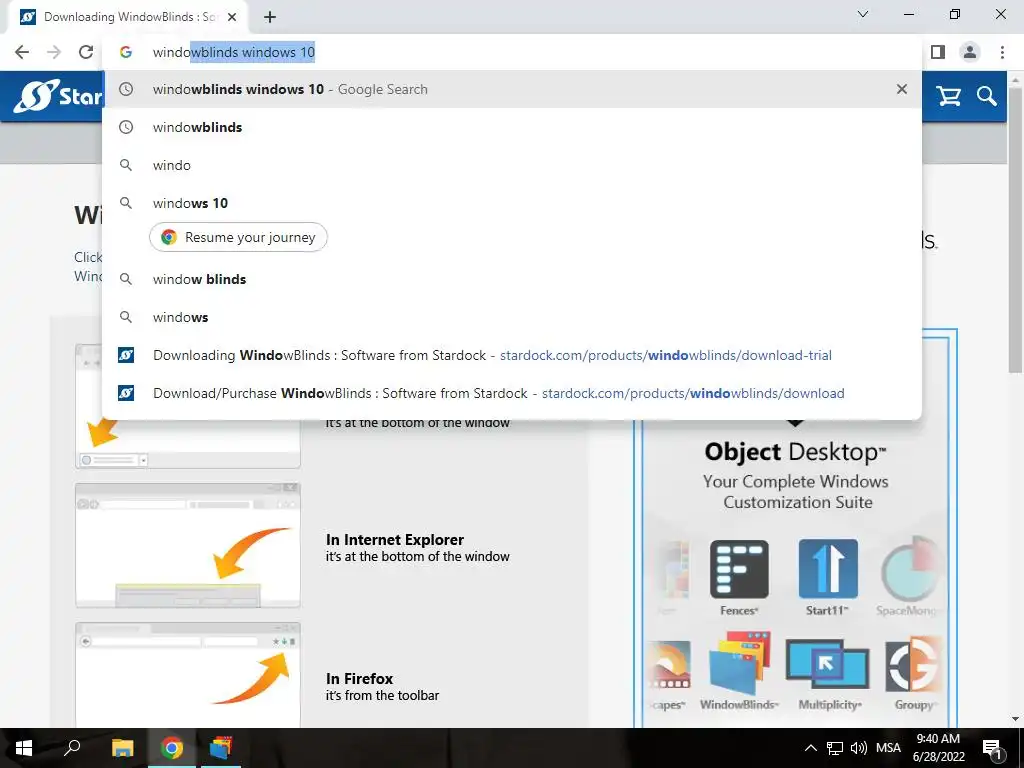This screenshot has height=768, width=1024.
Task: Pick the 'windowblinds' history suggestion
Action: (x=512, y=127)
